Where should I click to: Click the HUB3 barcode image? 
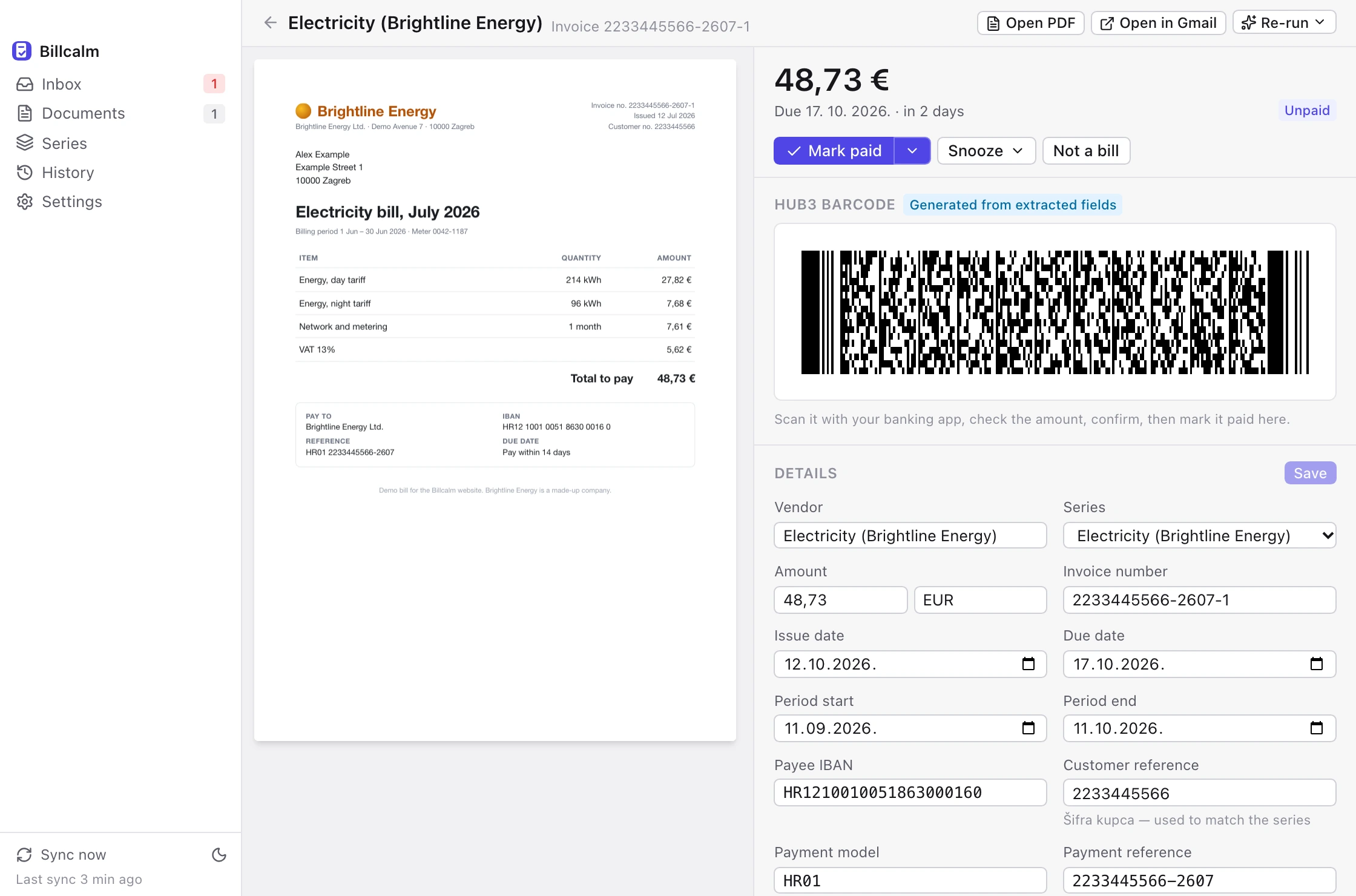pos(1055,312)
